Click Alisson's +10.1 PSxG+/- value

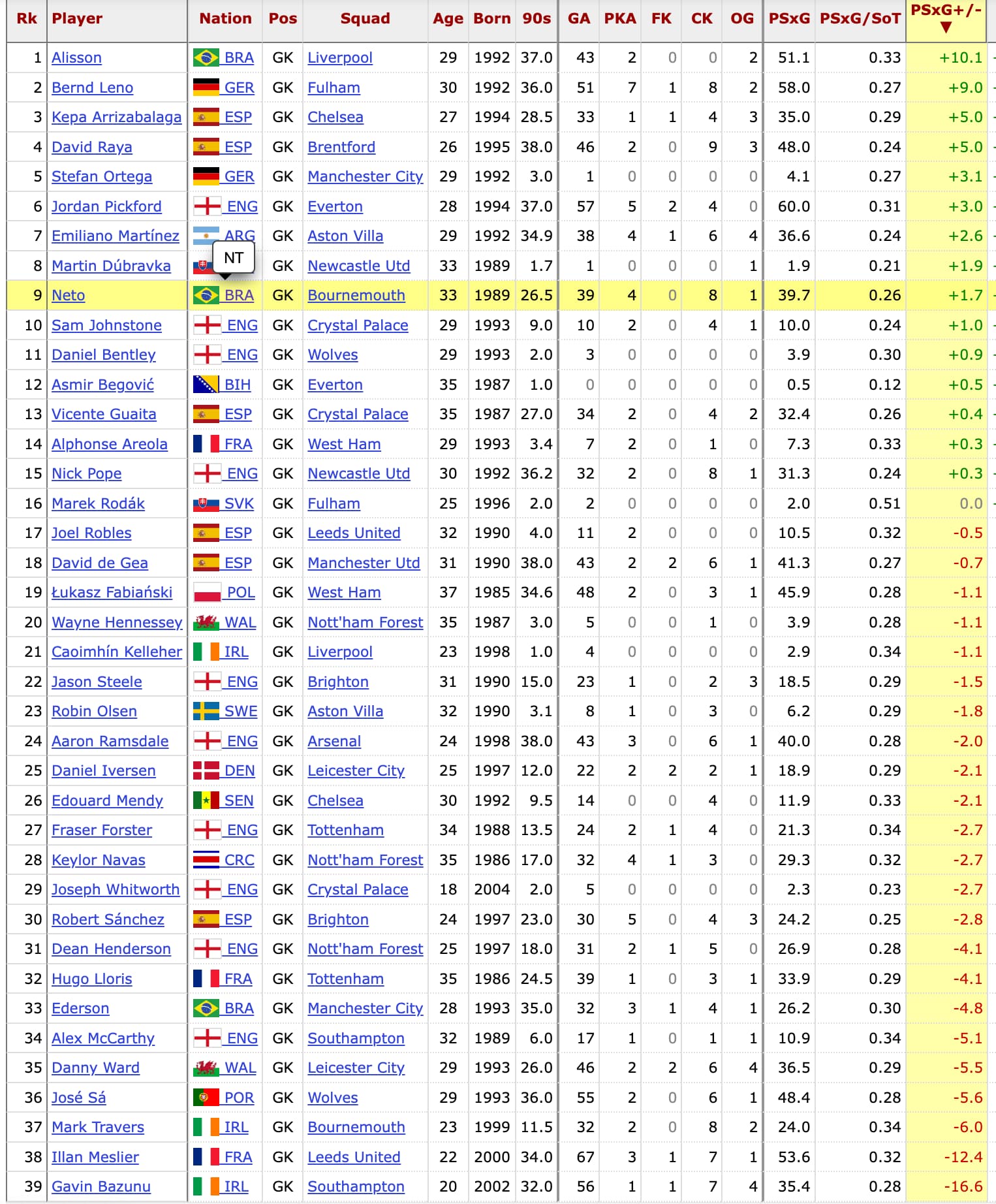pos(961,58)
